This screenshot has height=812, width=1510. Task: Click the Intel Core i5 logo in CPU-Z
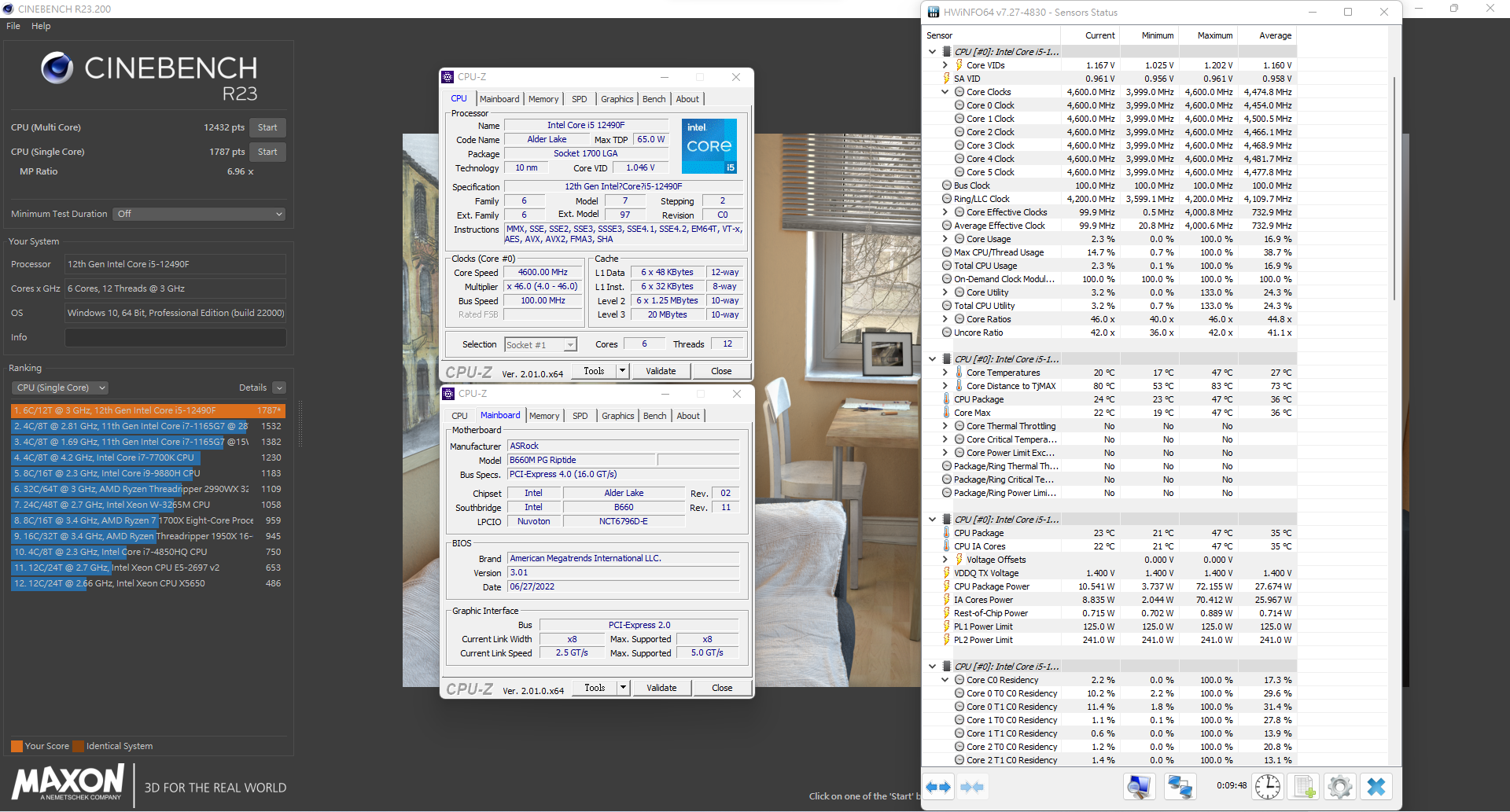point(709,145)
